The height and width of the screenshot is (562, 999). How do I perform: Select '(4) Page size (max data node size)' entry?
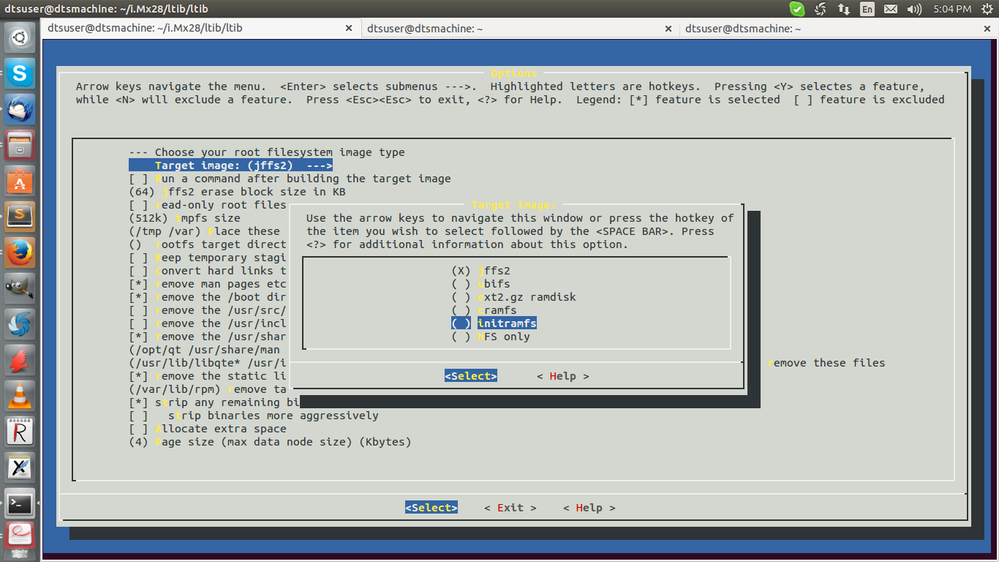tap(270, 442)
